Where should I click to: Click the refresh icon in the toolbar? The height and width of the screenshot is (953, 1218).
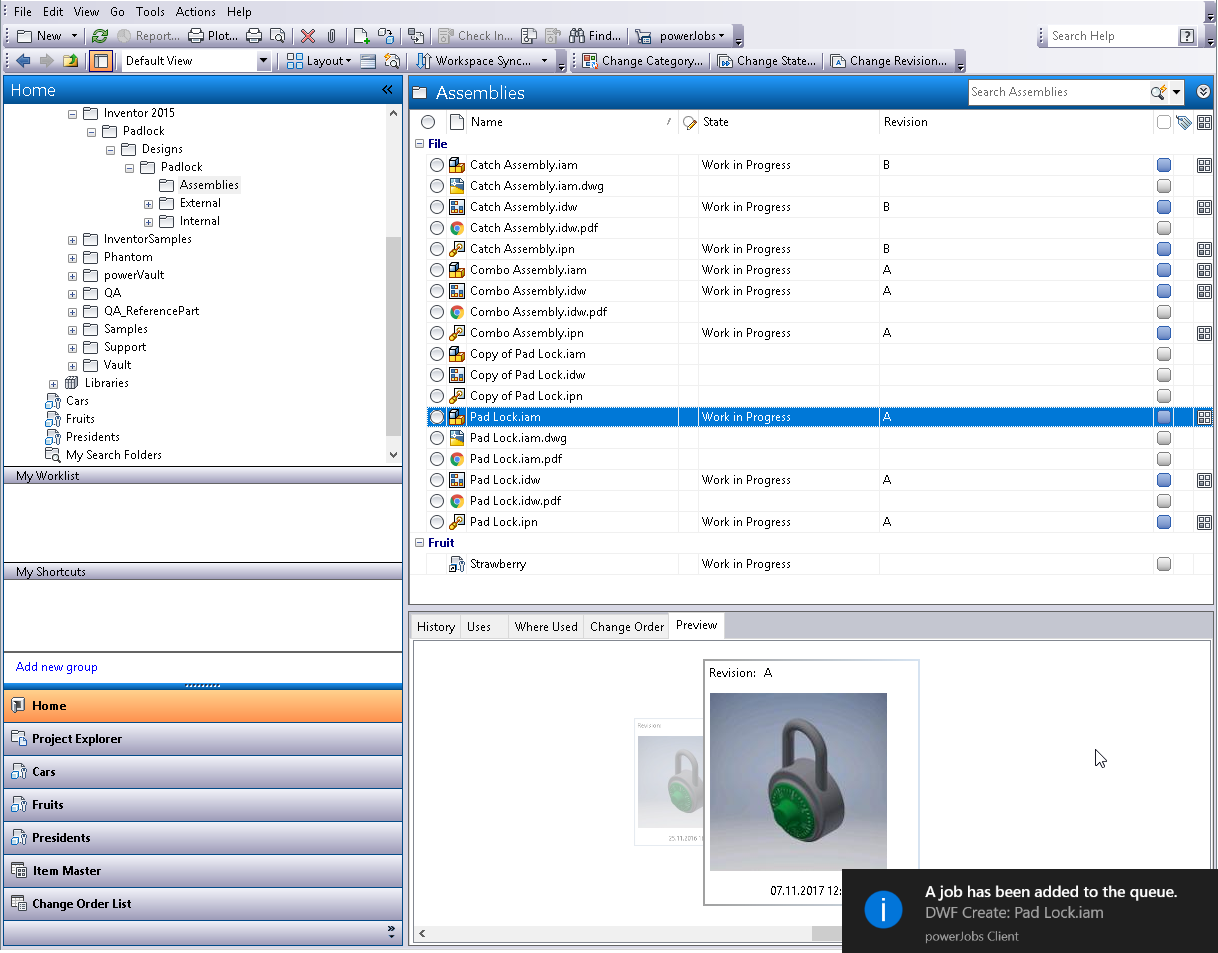pos(100,36)
